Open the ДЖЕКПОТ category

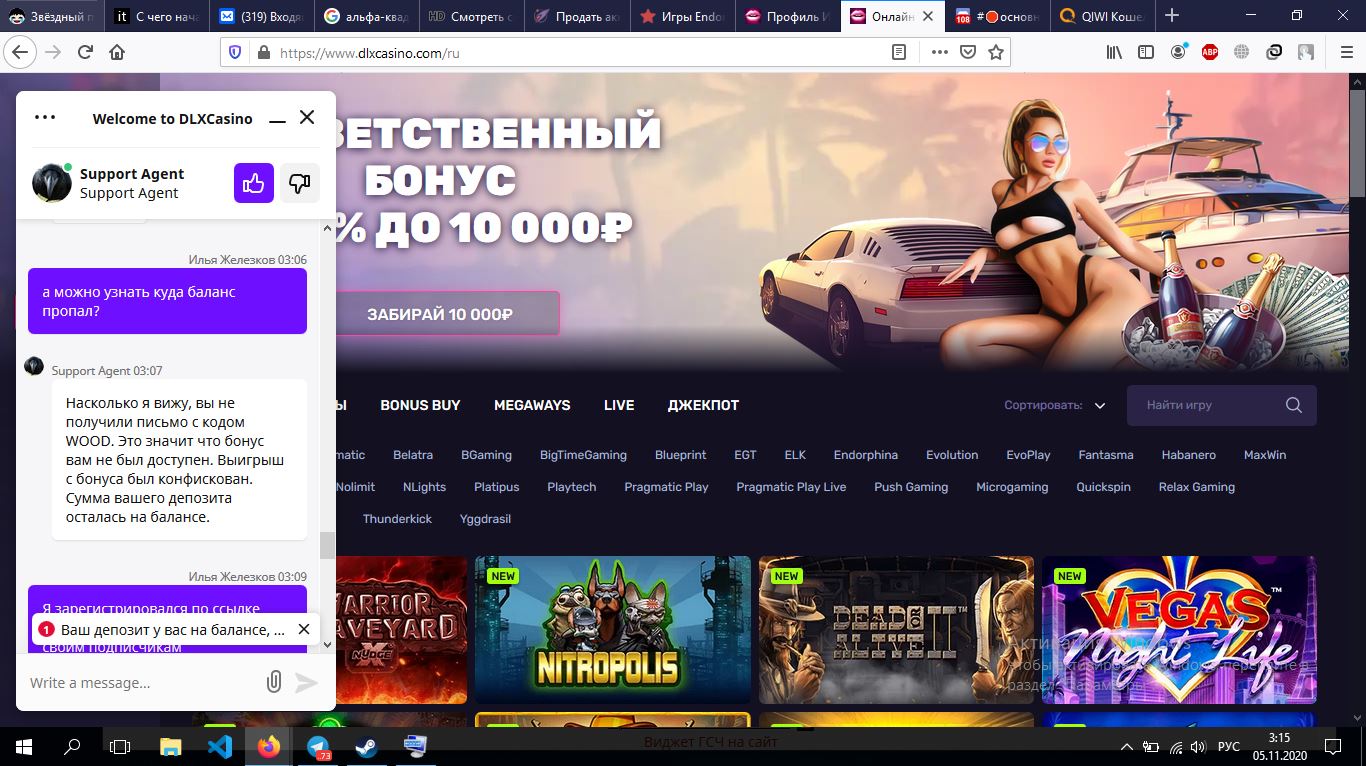tap(703, 405)
